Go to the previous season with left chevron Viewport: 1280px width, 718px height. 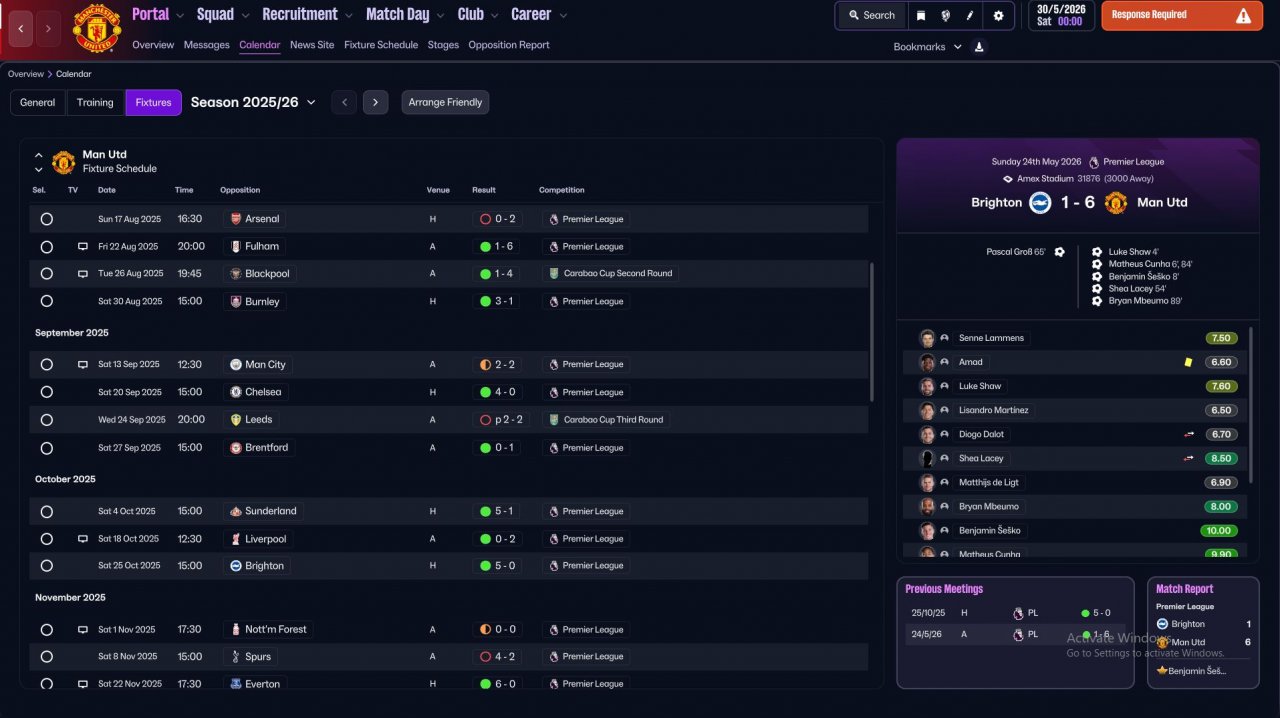(x=344, y=102)
